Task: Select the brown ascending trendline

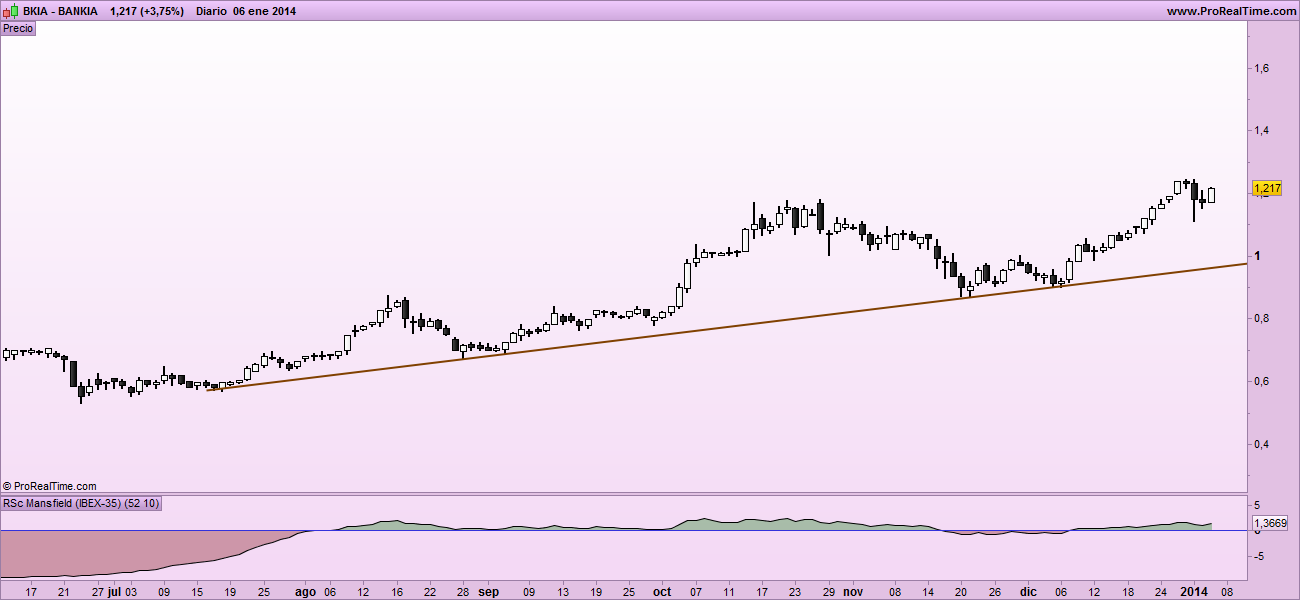Action: [726, 325]
